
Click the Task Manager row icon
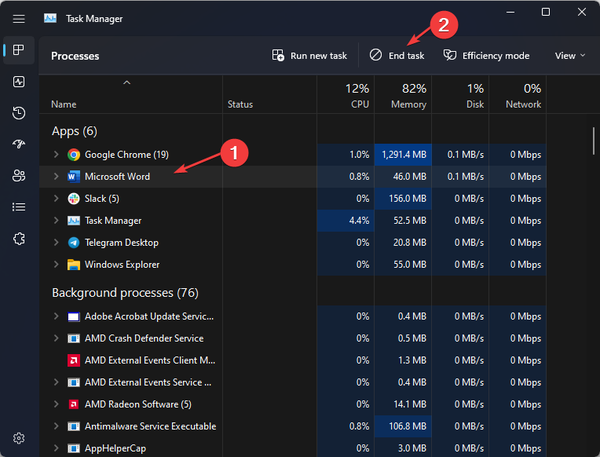click(73, 220)
